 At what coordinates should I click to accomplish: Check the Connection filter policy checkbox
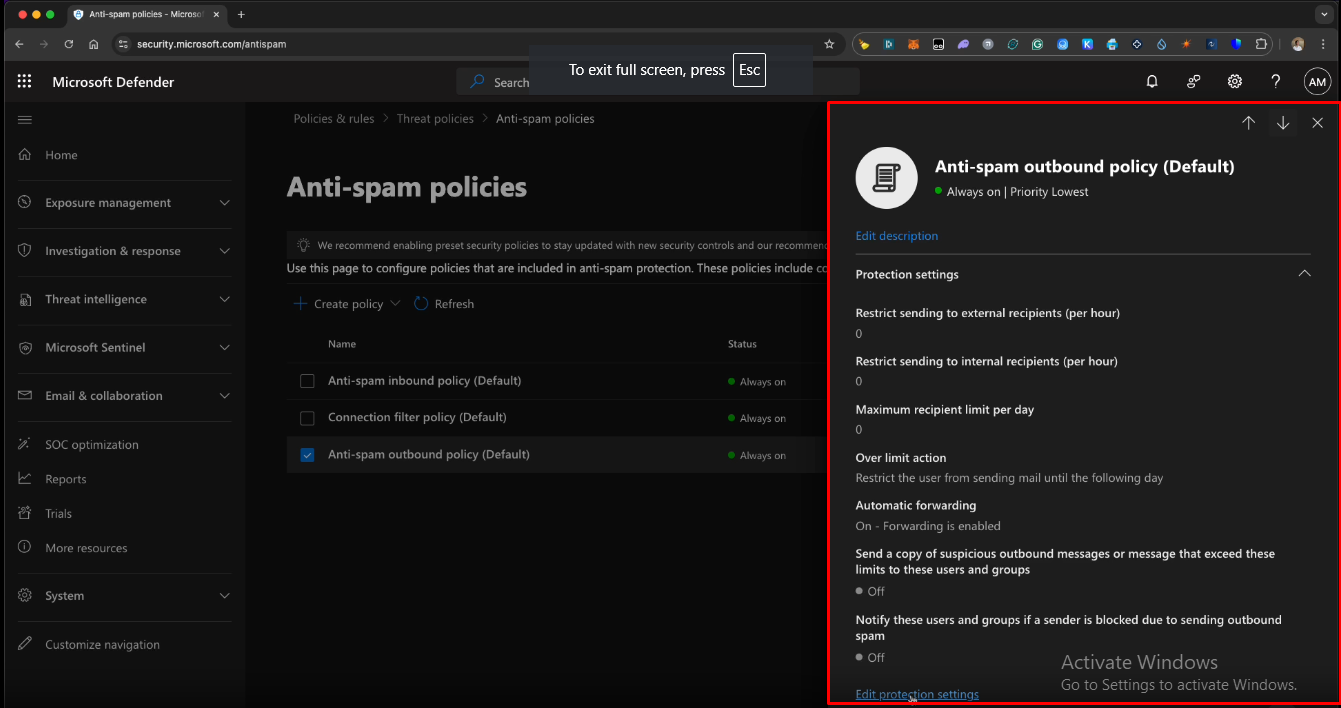pos(307,418)
